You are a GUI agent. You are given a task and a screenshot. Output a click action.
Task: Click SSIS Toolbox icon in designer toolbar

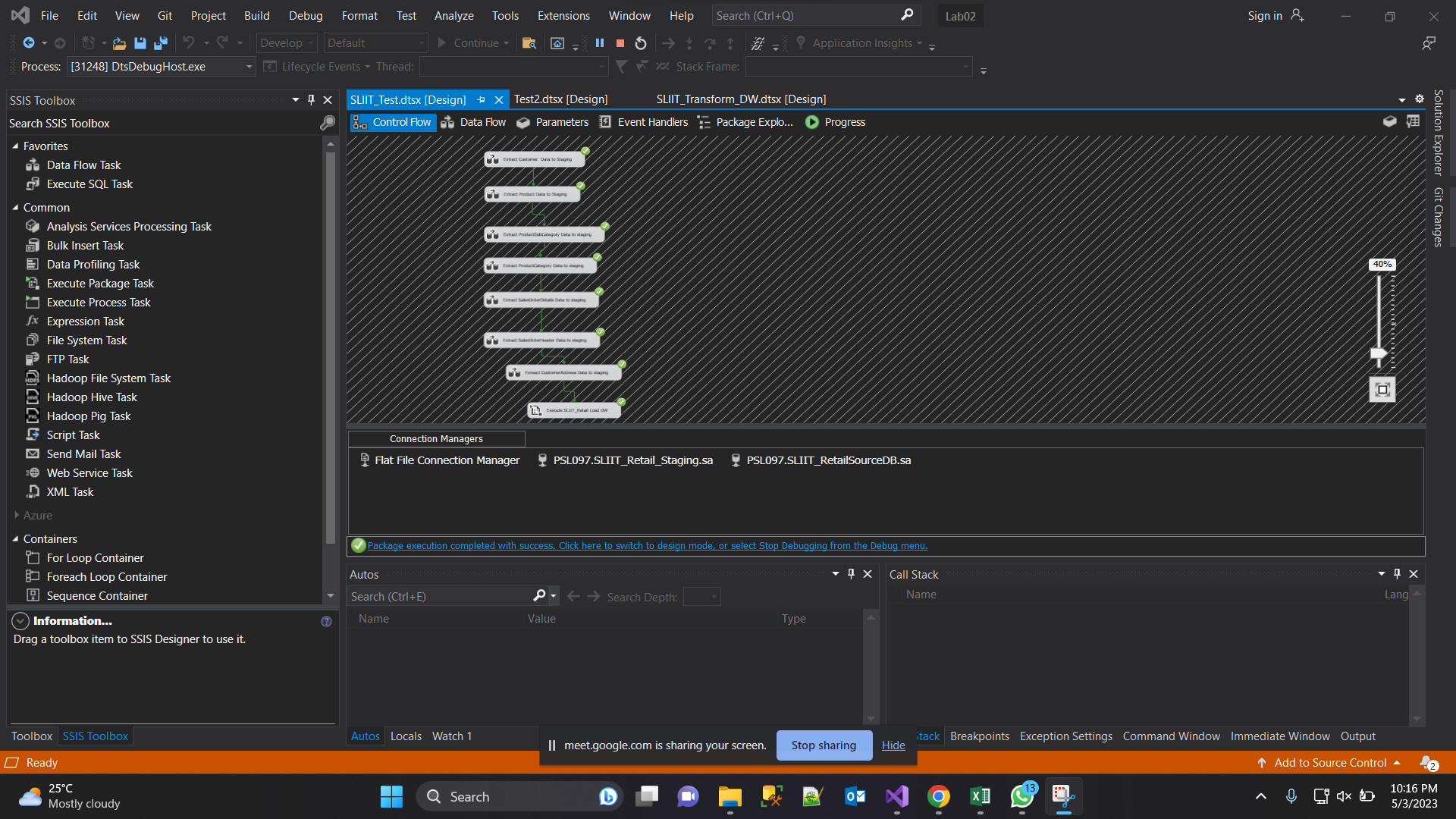point(1413,121)
